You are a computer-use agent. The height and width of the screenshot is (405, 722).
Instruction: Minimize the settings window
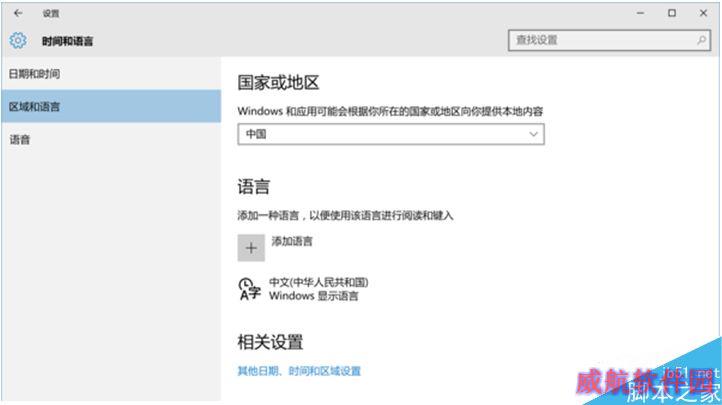[x=640, y=13]
